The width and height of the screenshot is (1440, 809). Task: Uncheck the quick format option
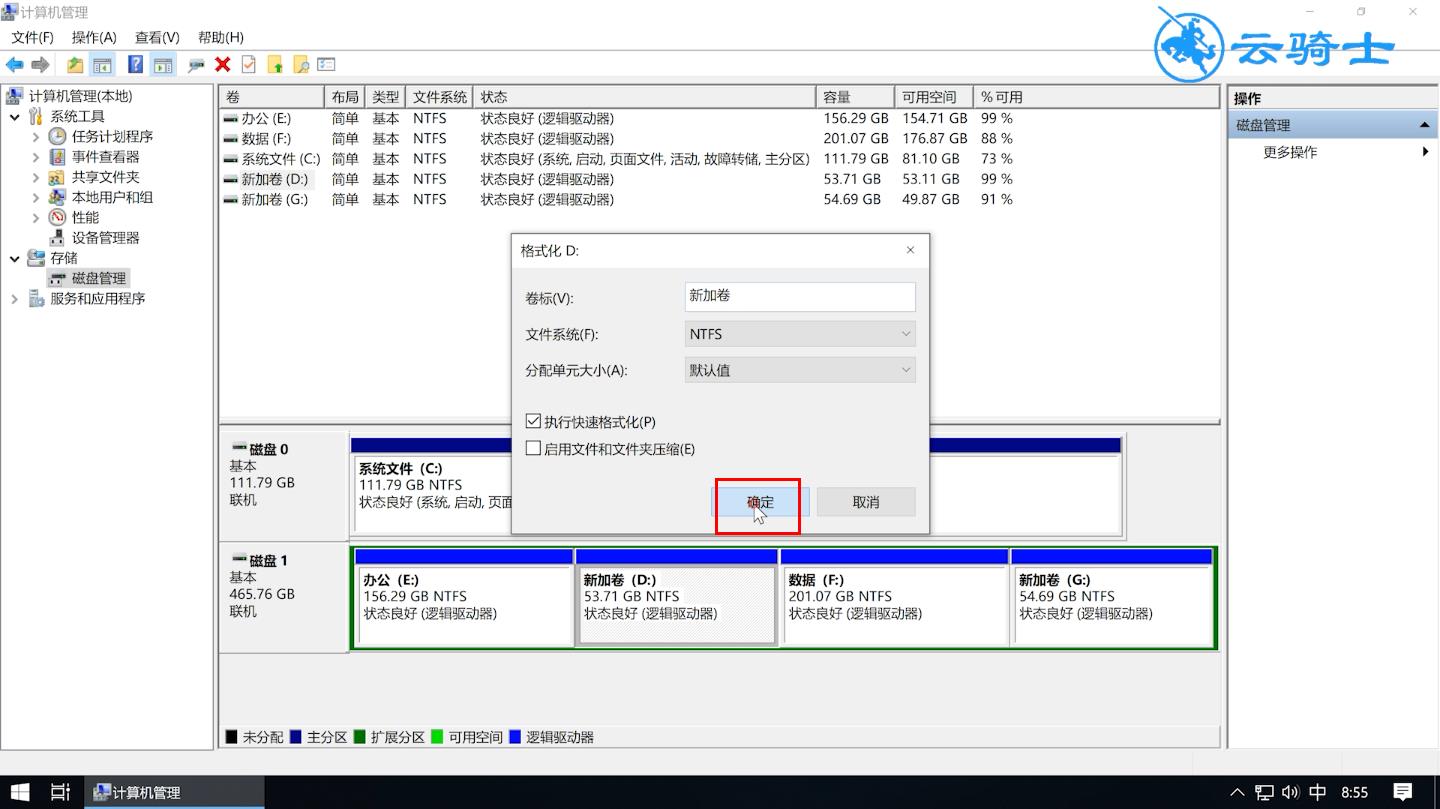pos(533,420)
